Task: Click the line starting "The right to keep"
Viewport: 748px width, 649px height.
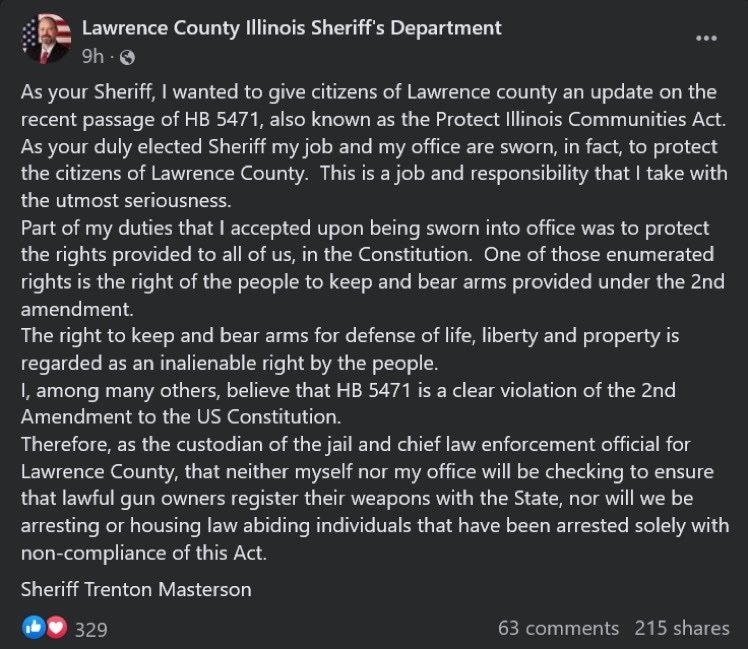Action: coord(350,336)
